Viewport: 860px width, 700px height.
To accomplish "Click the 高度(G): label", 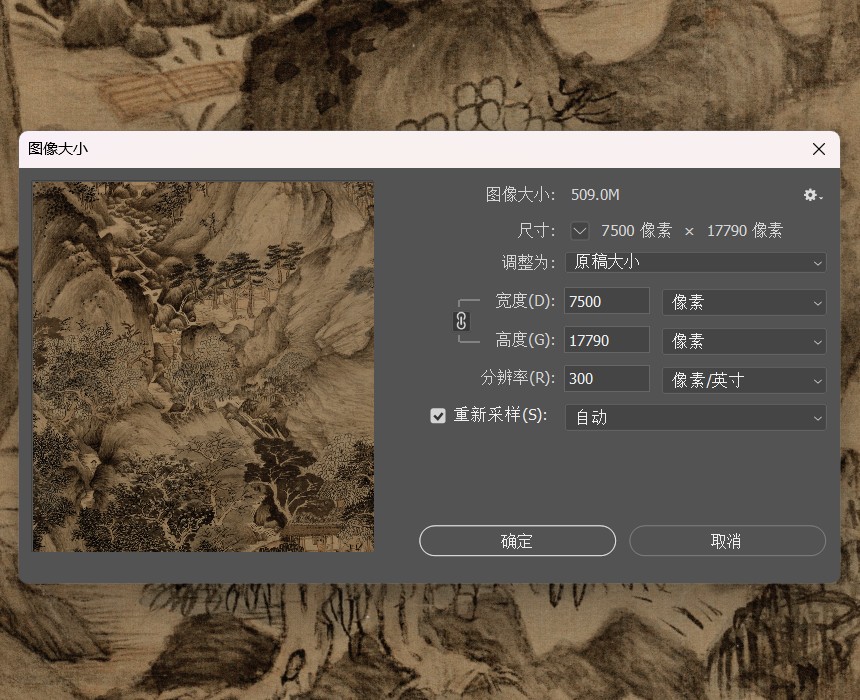I will (x=525, y=340).
